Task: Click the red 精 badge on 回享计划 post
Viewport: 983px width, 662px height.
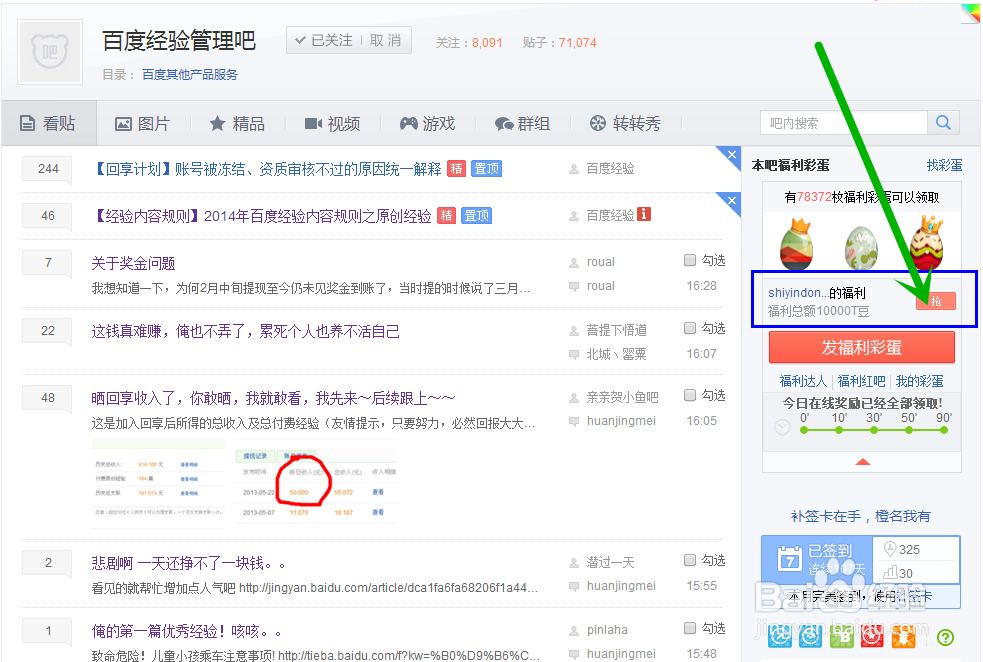Action: point(456,169)
